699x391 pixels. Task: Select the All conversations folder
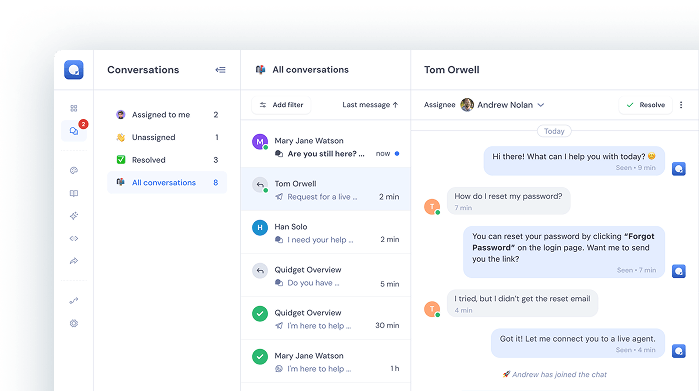167,182
